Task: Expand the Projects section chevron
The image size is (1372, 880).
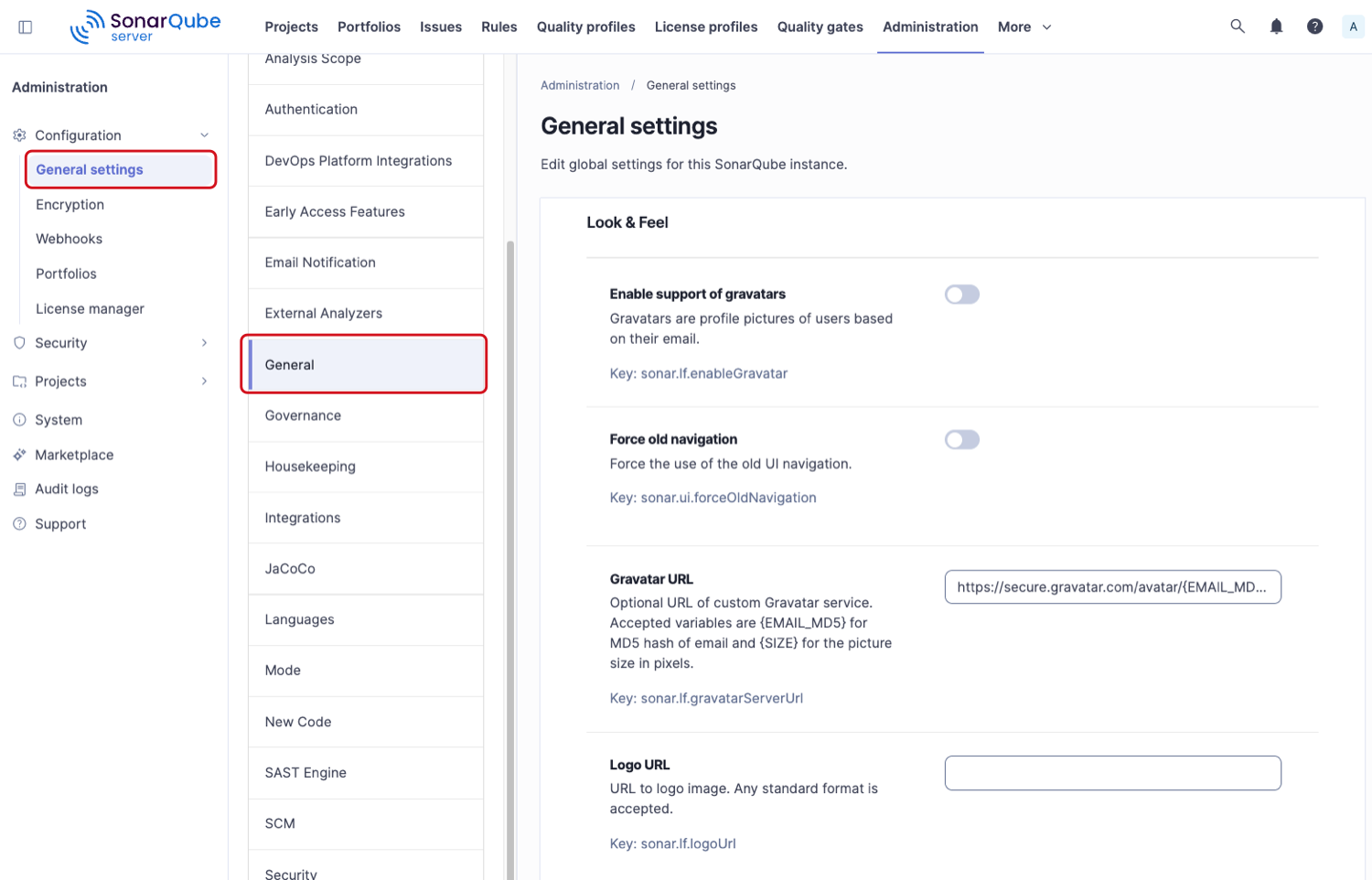Action: 204,381
